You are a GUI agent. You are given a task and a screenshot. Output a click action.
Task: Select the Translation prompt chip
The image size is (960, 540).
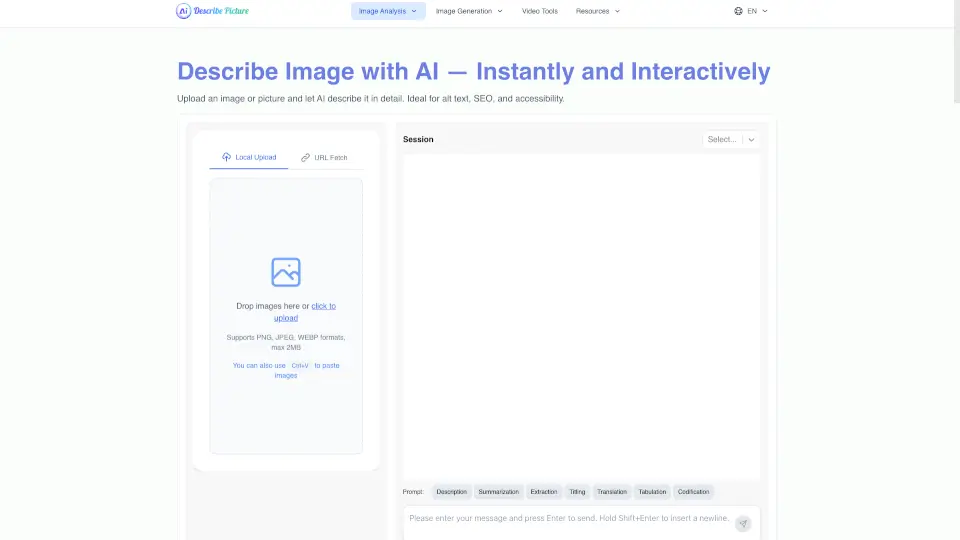pyautogui.click(x=612, y=492)
